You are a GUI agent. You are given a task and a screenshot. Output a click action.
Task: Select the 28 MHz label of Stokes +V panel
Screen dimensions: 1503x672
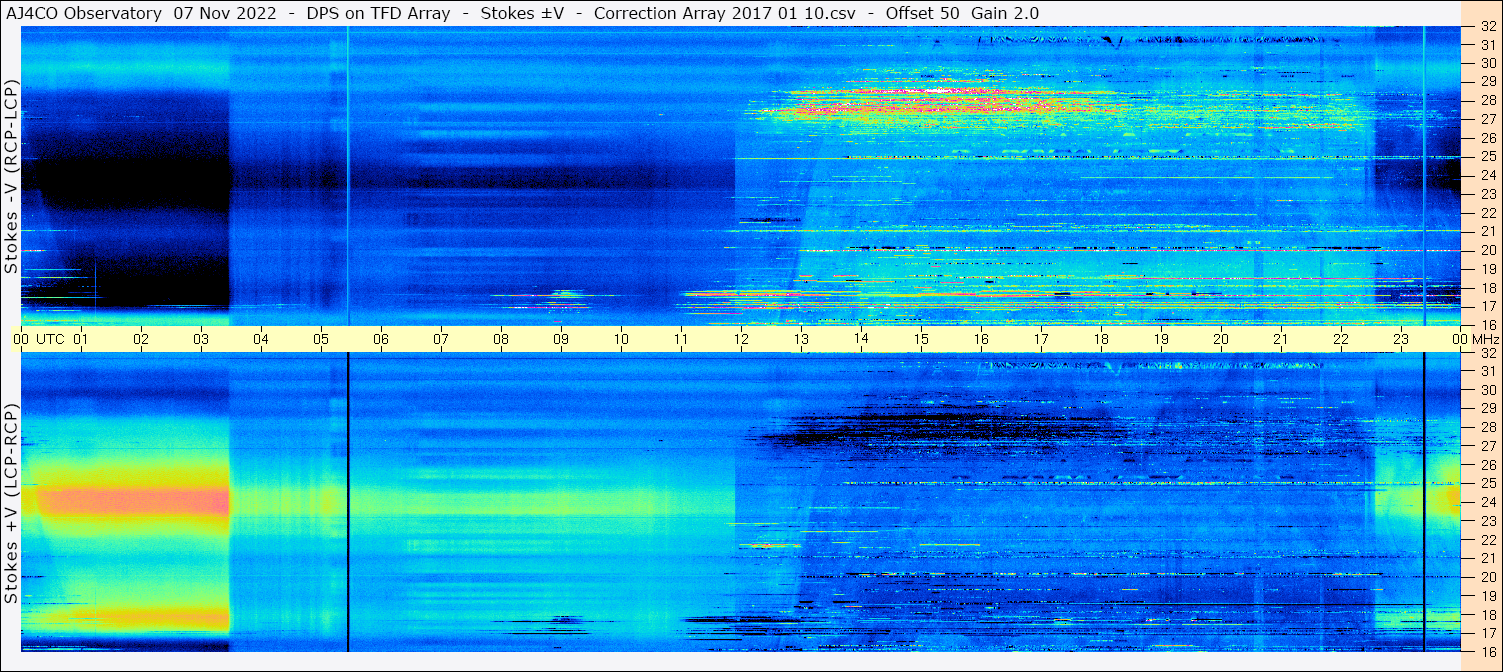(x=1487, y=427)
